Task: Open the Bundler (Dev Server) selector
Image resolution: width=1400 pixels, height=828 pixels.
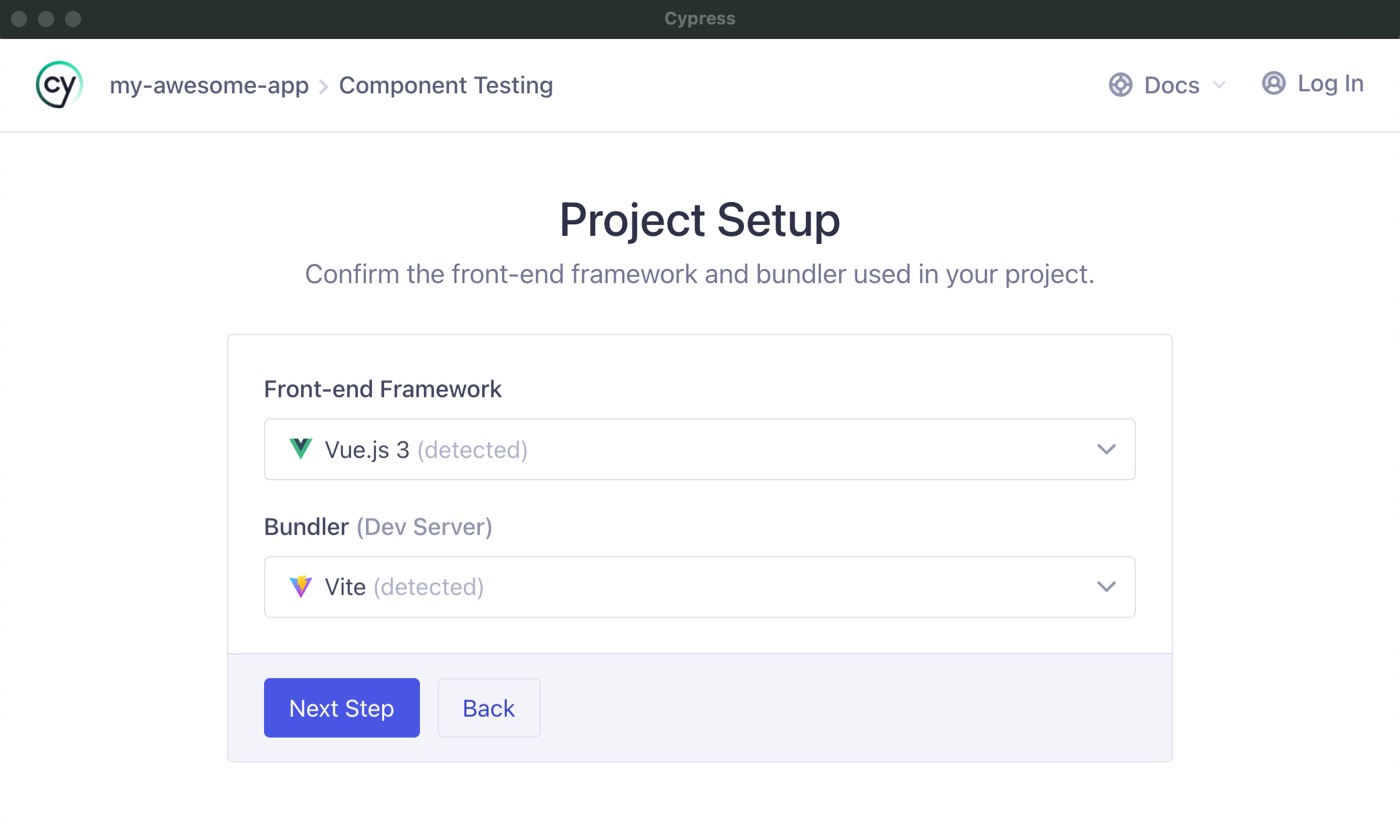Action: coord(700,587)
